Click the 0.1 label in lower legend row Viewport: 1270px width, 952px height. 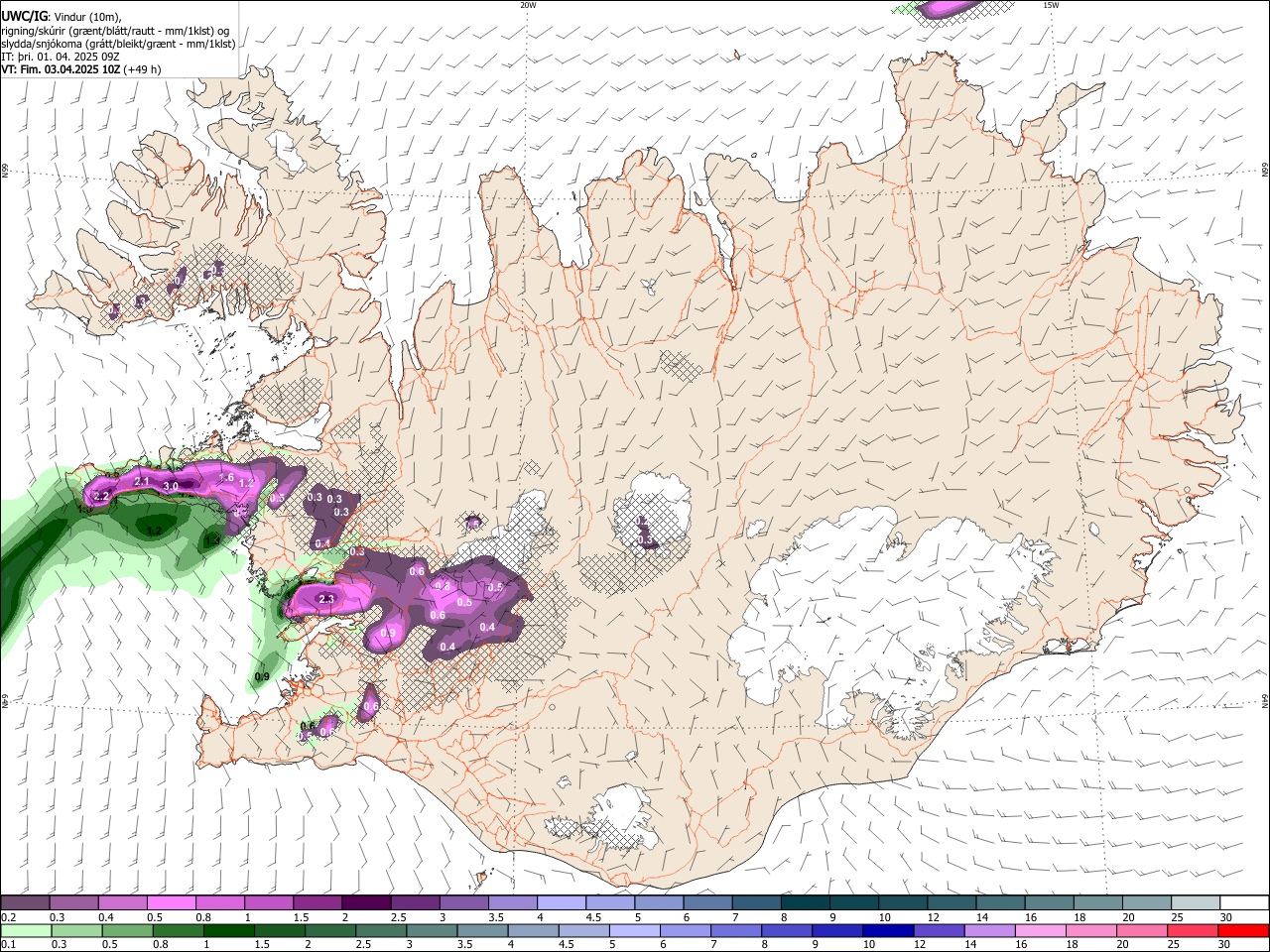pos(7,945)
